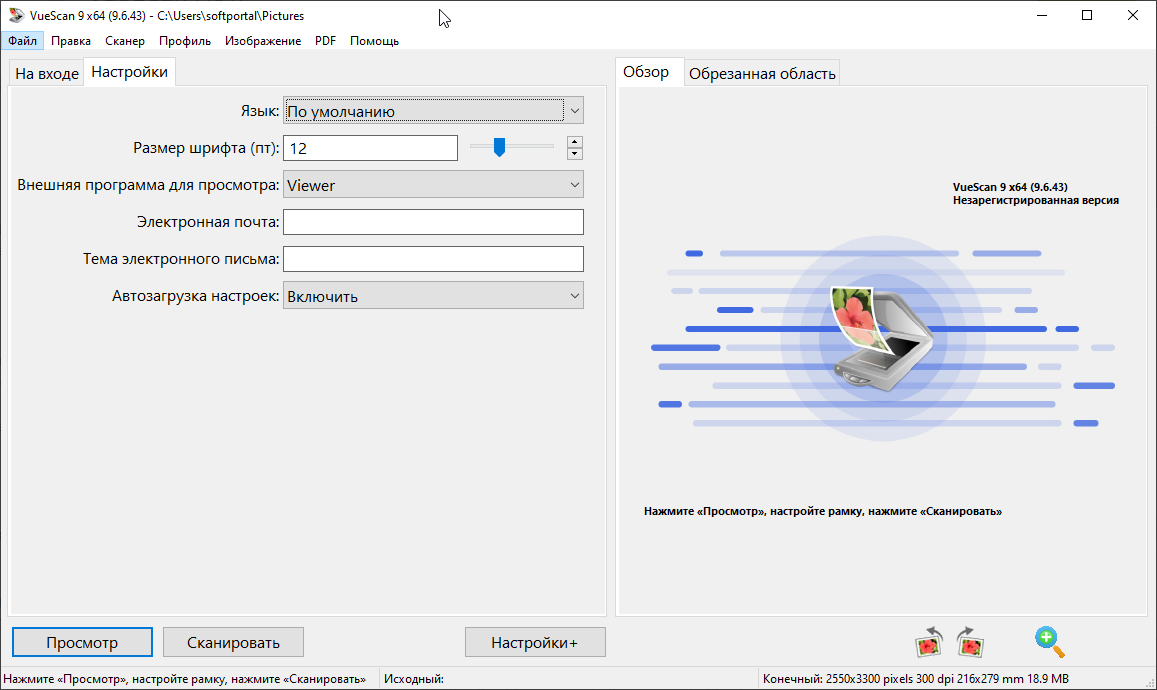Open the Внешняя программа для просмотра dropdown
The height and width of the screenshot is (690, 1157).
coord(433,184)
